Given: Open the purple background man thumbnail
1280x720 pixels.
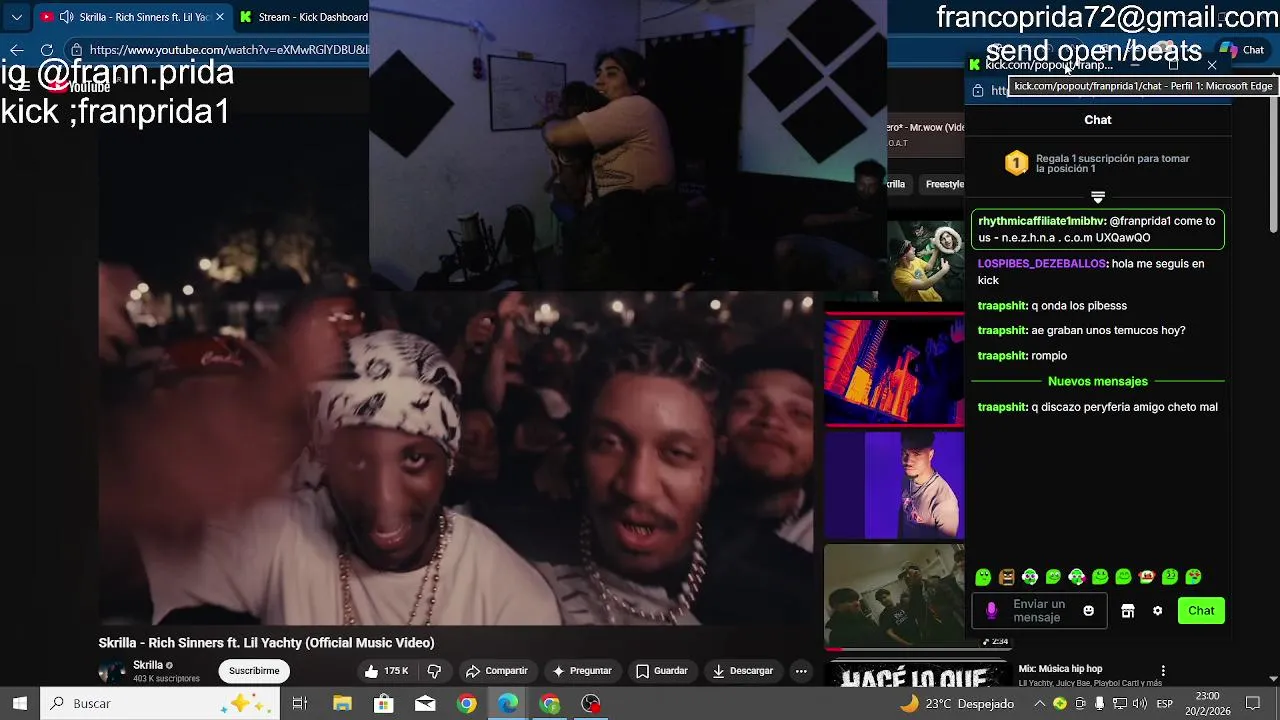Looking at the screenshot, I should (894, 485).
